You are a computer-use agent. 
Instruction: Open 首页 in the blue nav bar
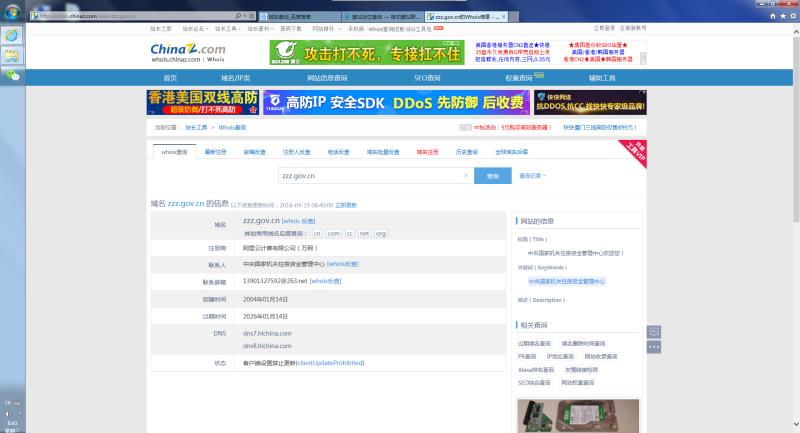click(170, 78)
